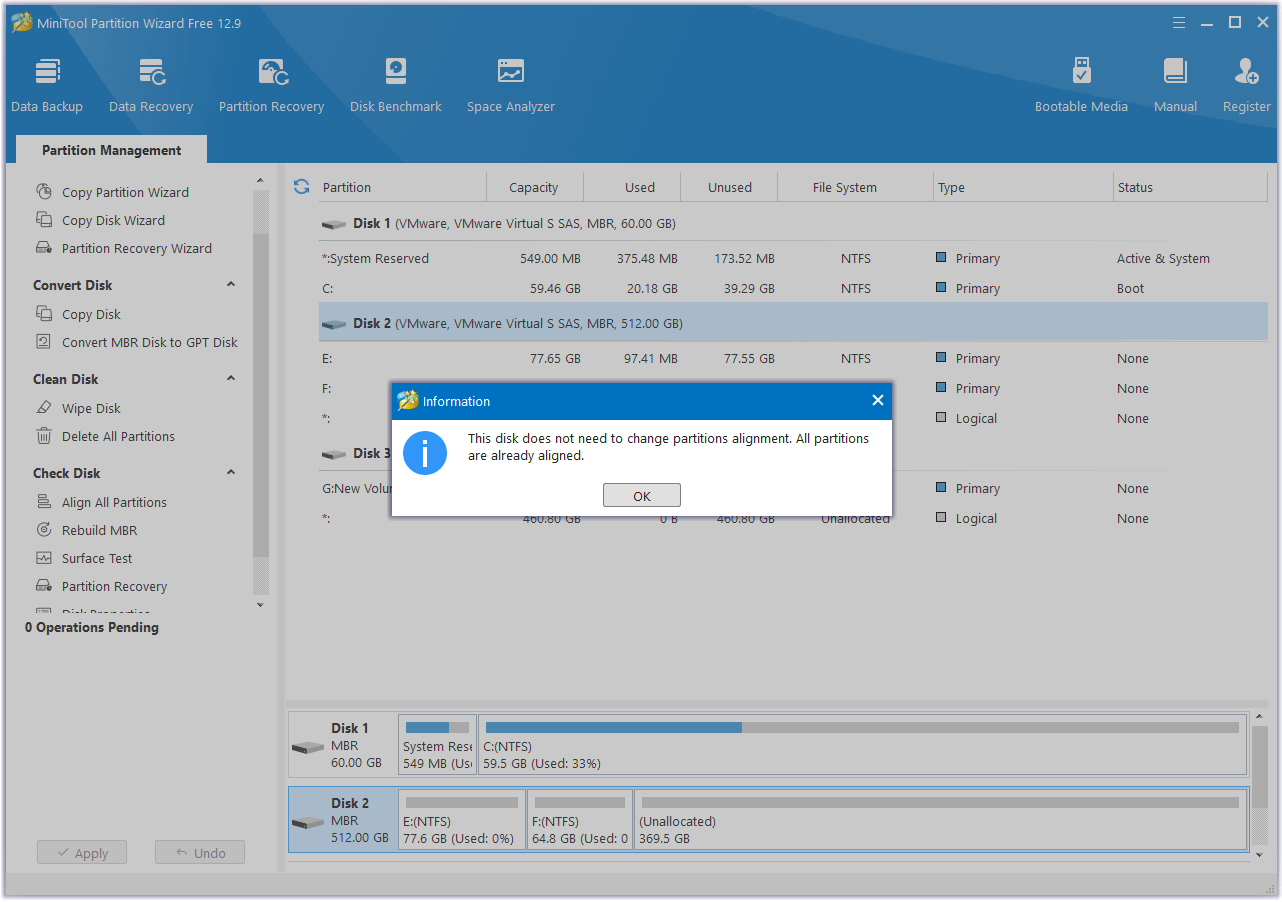Click sidebar scroll up arrow
1282x902 pixels.
pos(261,181)
